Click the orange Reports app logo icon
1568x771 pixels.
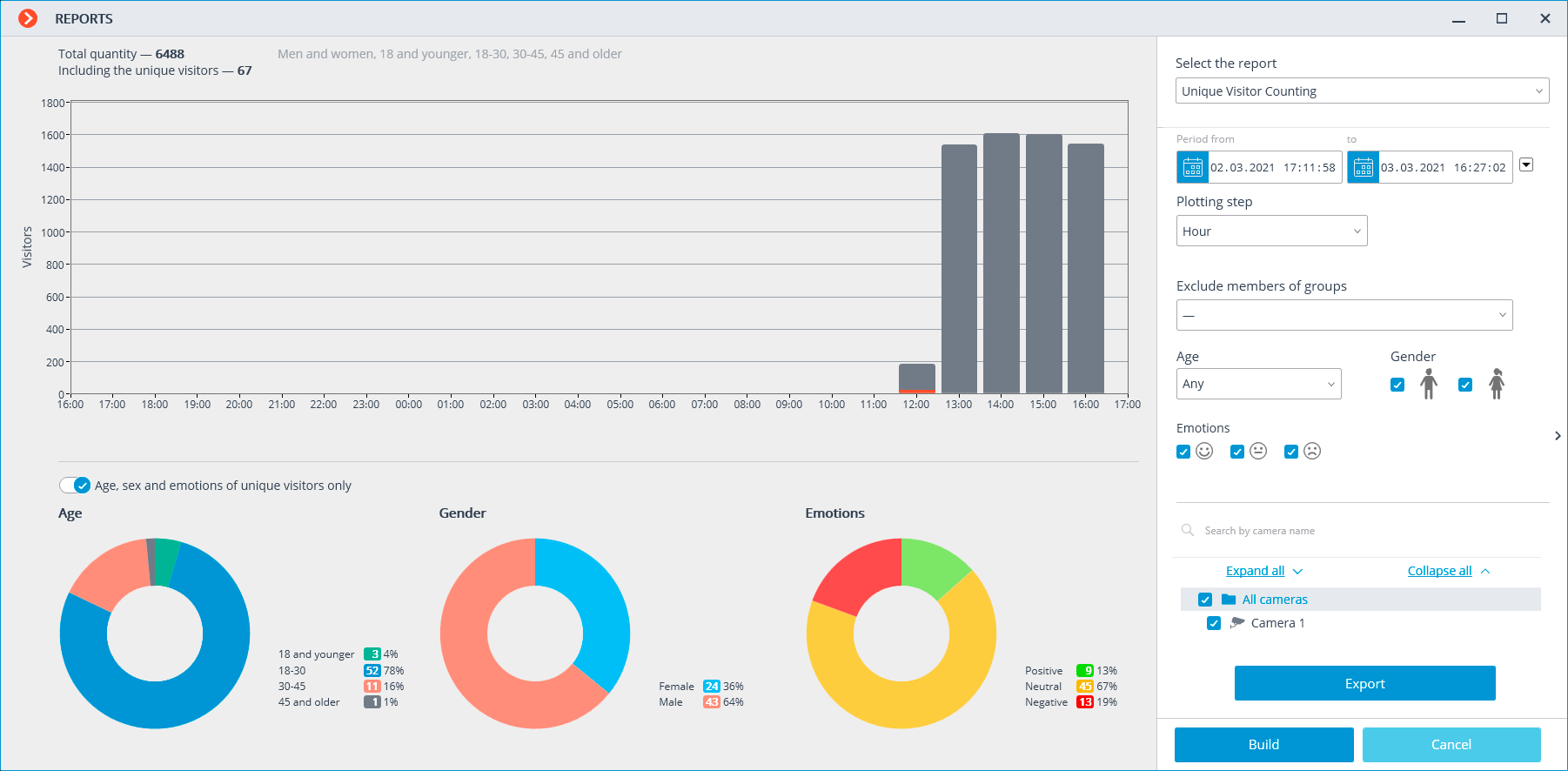(28, 18)
